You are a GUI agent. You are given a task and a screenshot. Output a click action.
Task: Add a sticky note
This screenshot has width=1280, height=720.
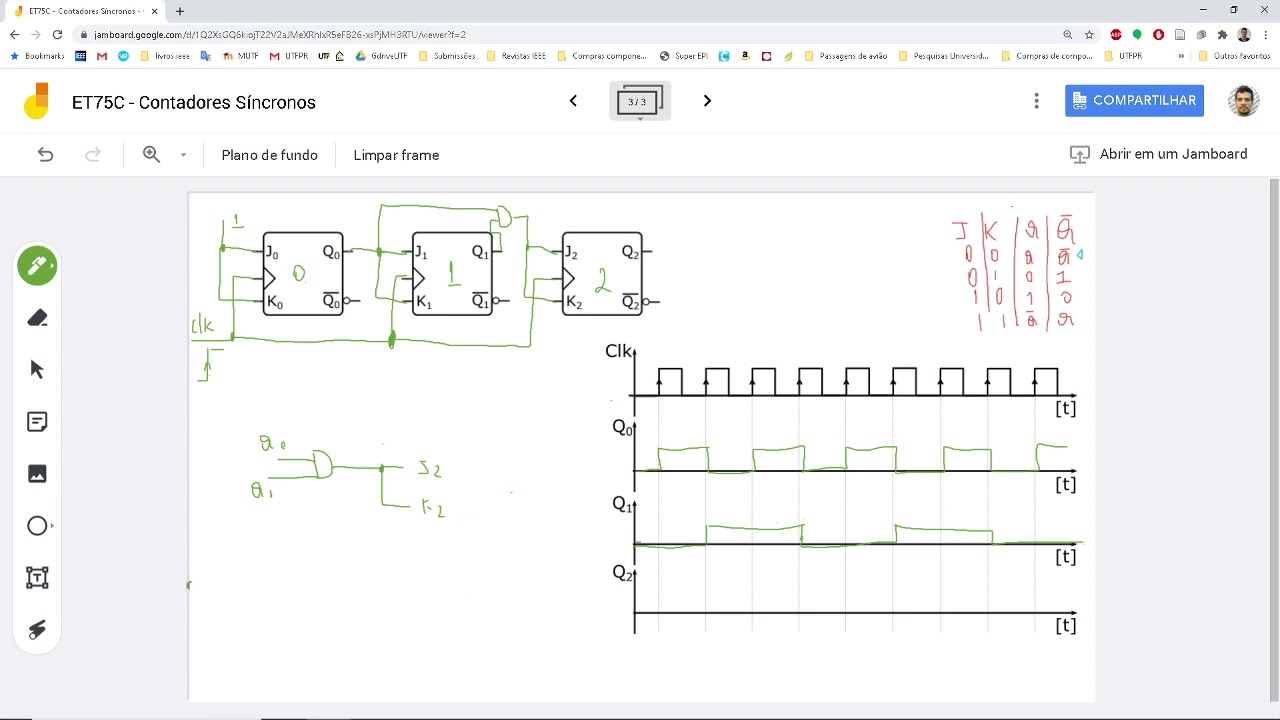coord(37,422)
